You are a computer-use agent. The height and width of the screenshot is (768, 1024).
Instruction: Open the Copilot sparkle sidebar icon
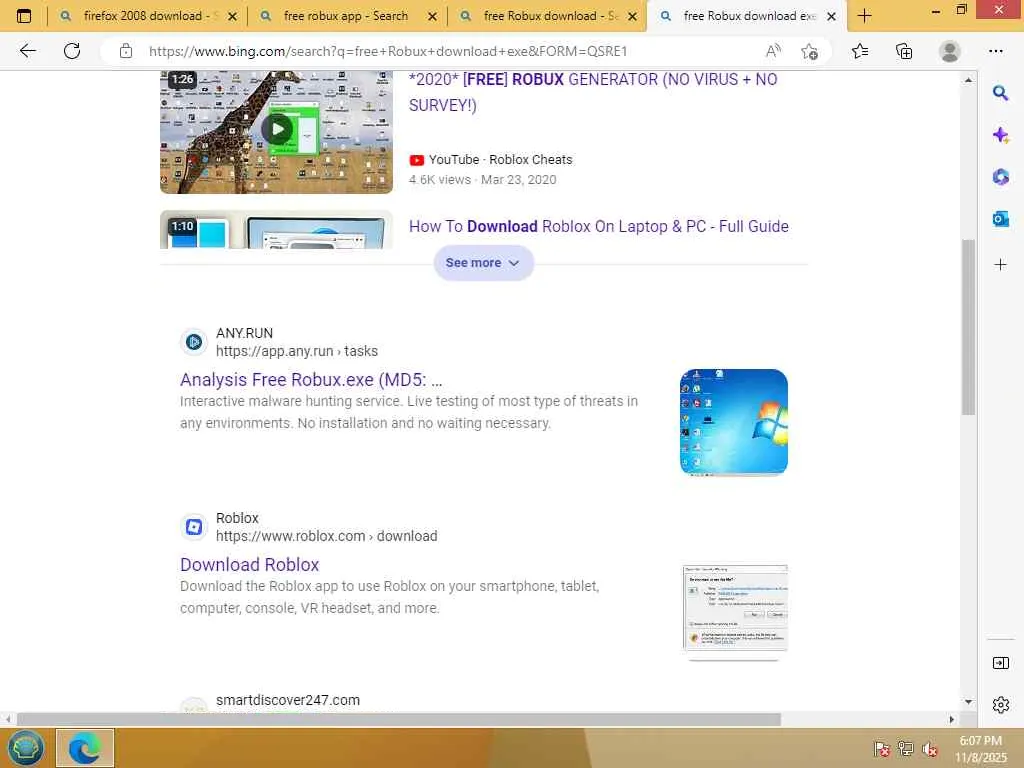(x=1000, y=135)
